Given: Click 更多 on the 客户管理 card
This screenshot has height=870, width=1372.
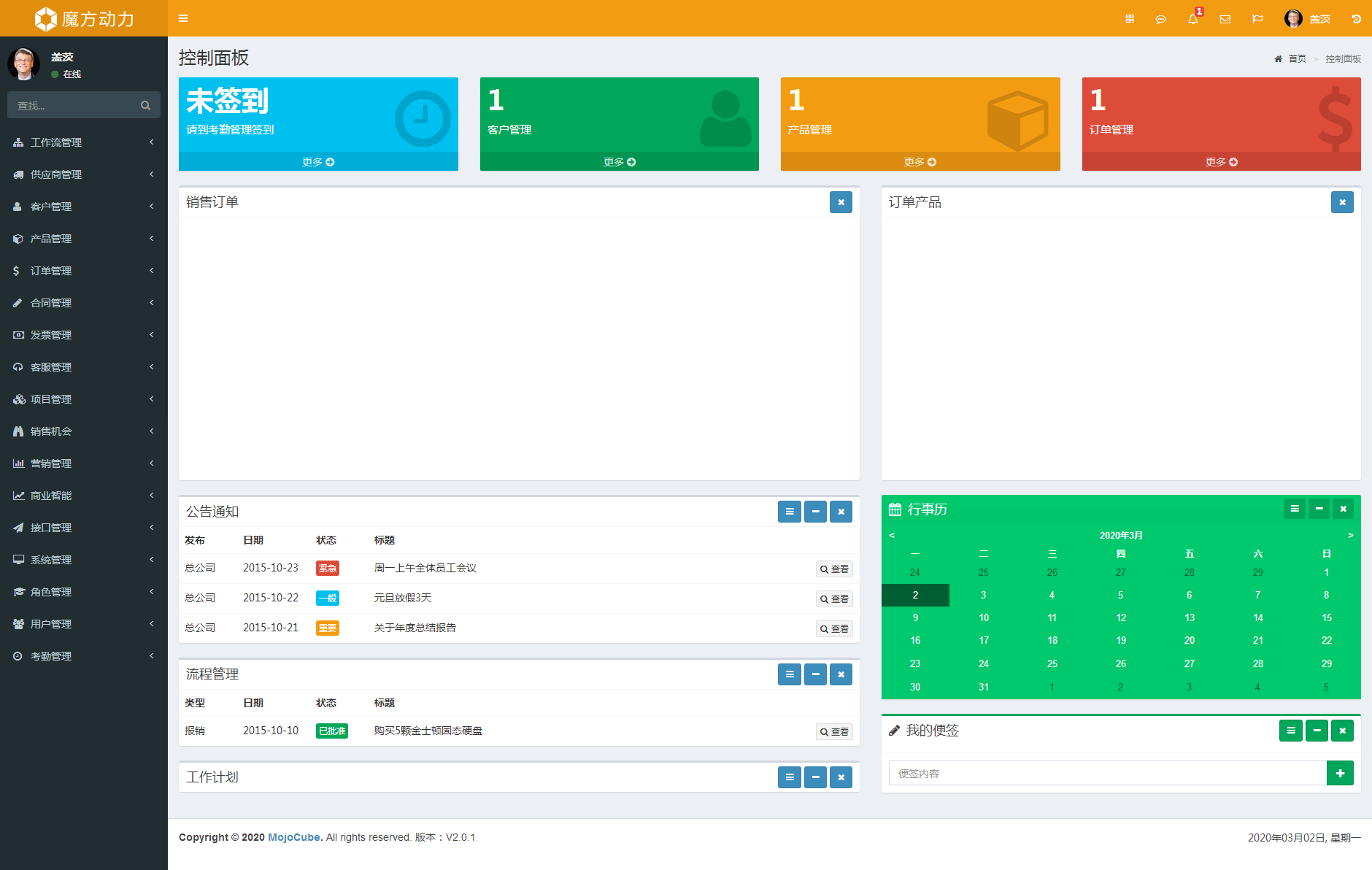Looking at the screenshot, I should click(x=620, y=162).
